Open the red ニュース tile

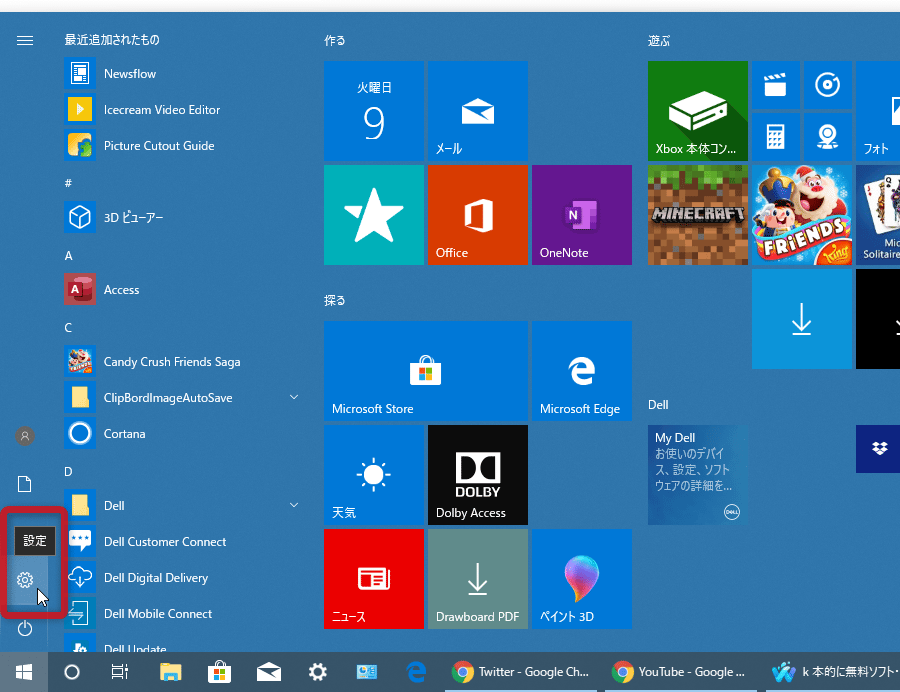374,579
